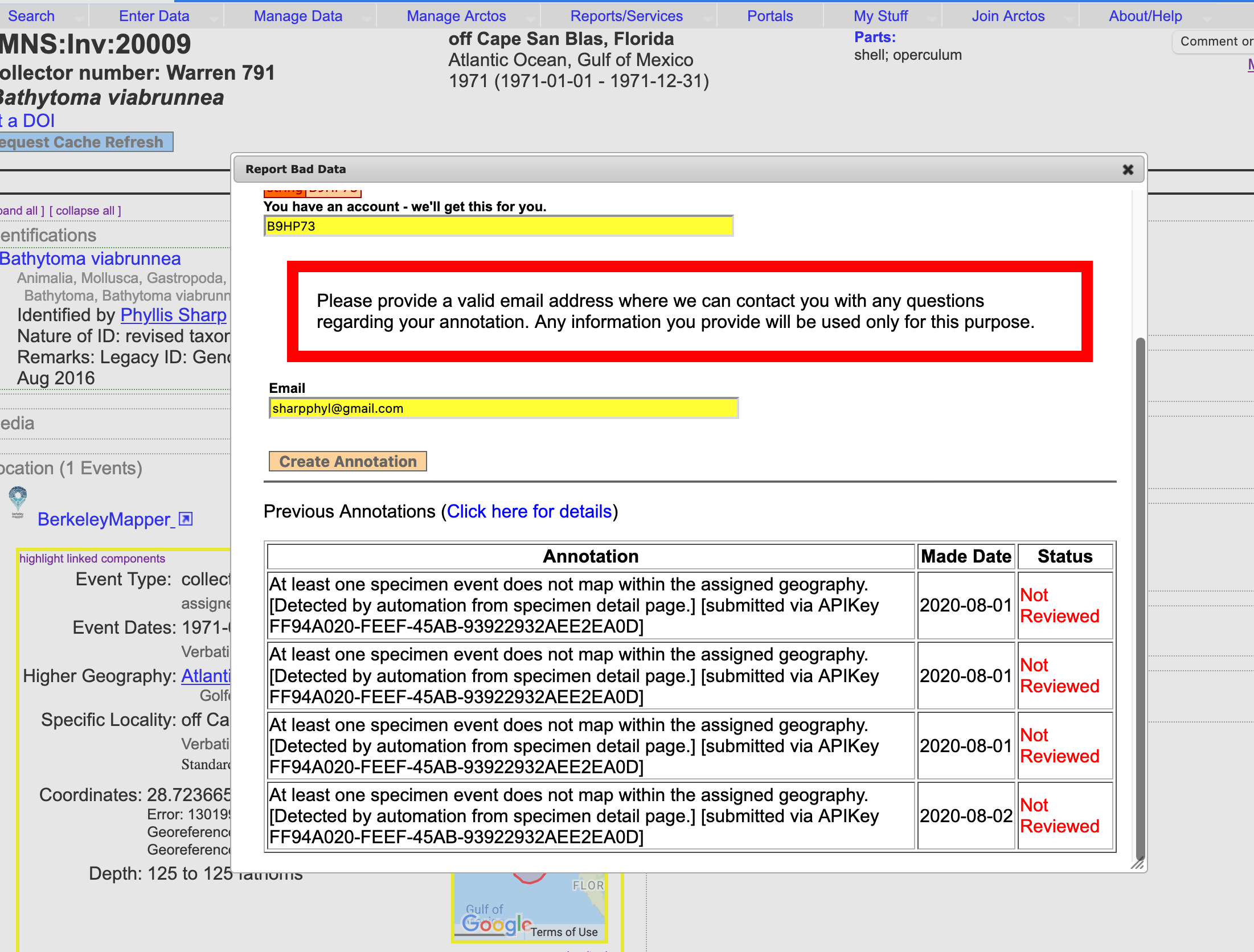Click the Annotation column header

point(591,556)
